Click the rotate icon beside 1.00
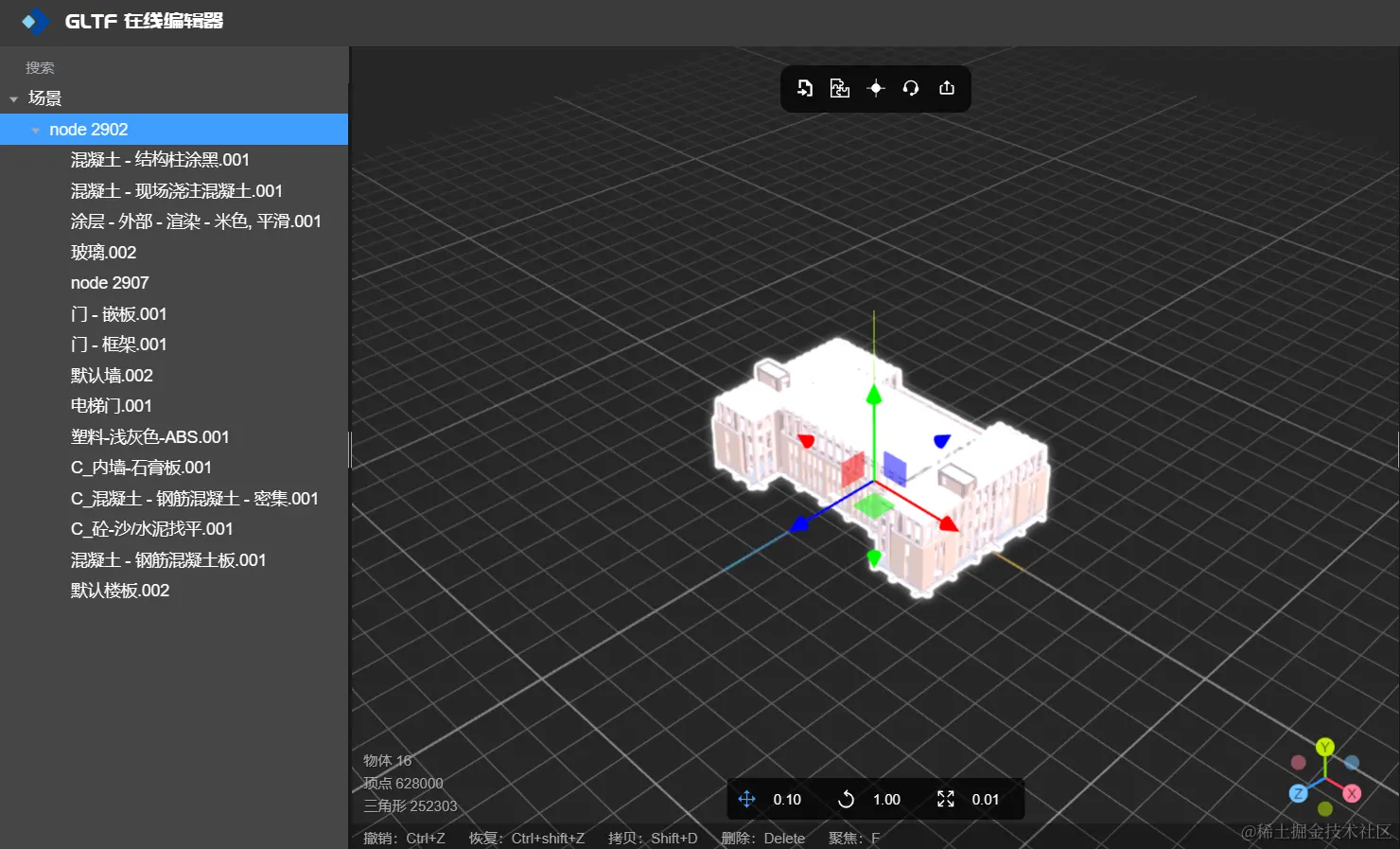Image resolution: width=1400 pixels, height=849 pixels. [x=847, y=799]
